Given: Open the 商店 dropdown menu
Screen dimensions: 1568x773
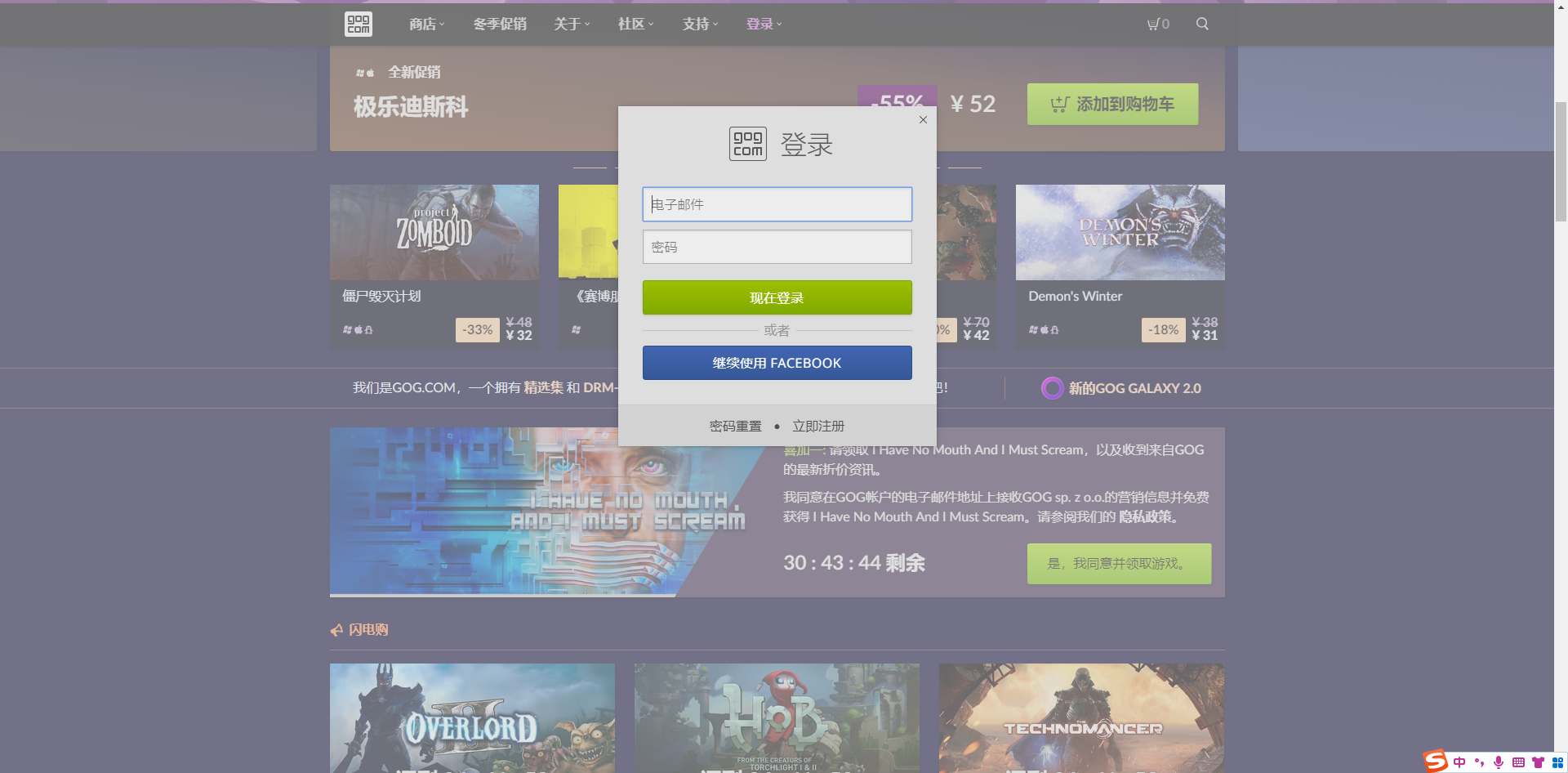Looking at the screenshot, I should click(x=425, y=24).
